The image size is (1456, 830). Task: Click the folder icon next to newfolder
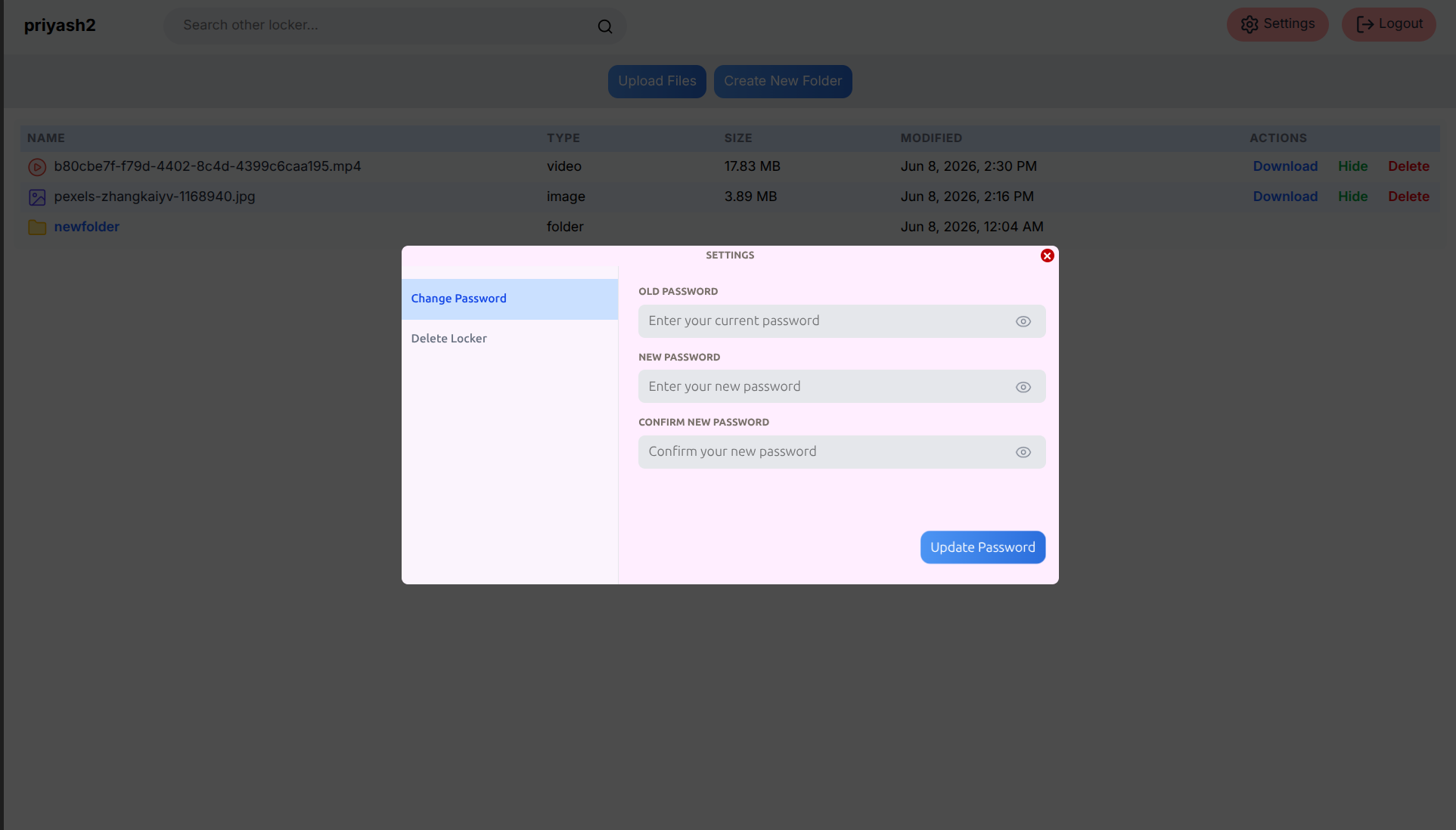pyautogui.click(x=37, y=228)
